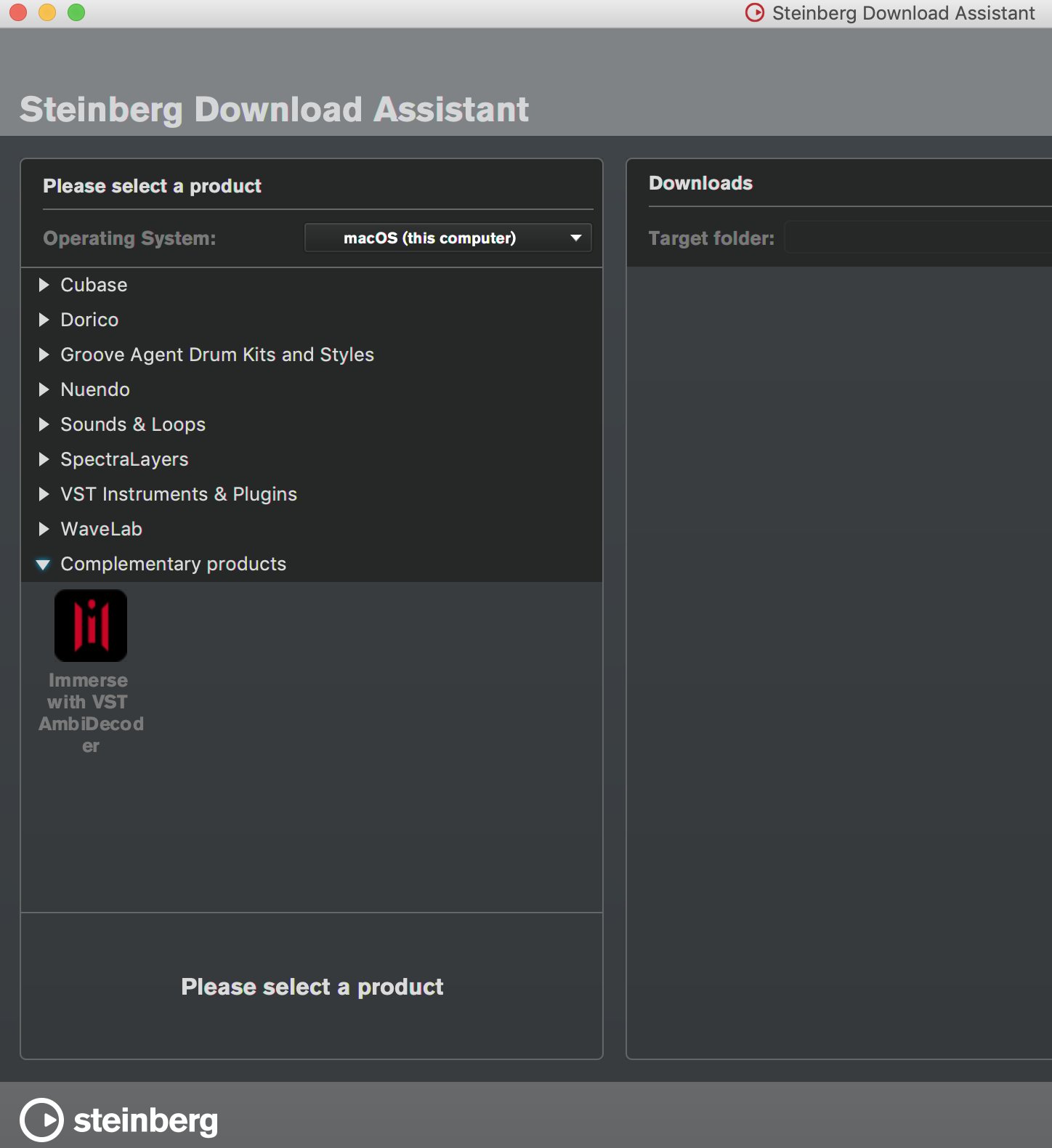Expand the Nuendo category arrow
The height and width of the screenshot is (1148, 1052).
pyautogui.click(x=44, y=389)
